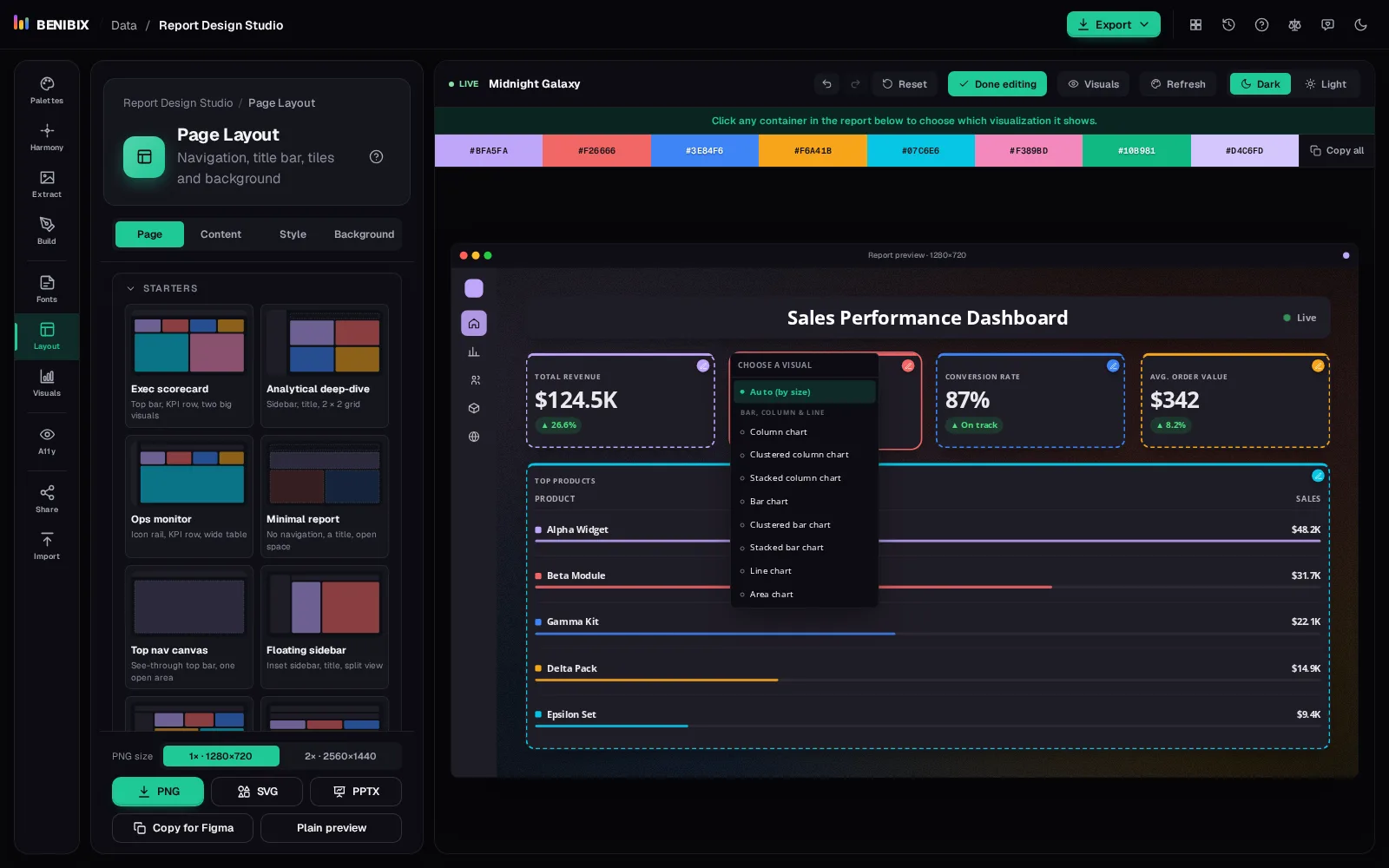Open the Visuals sidebar tool

pos(47,382)
